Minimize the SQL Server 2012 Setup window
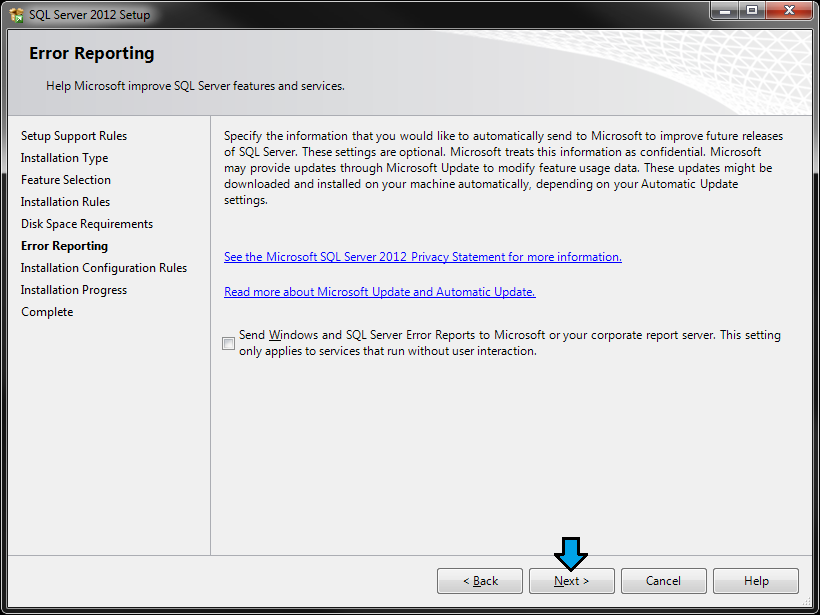This screenshot has width=820, height=615. coord(725,11)
